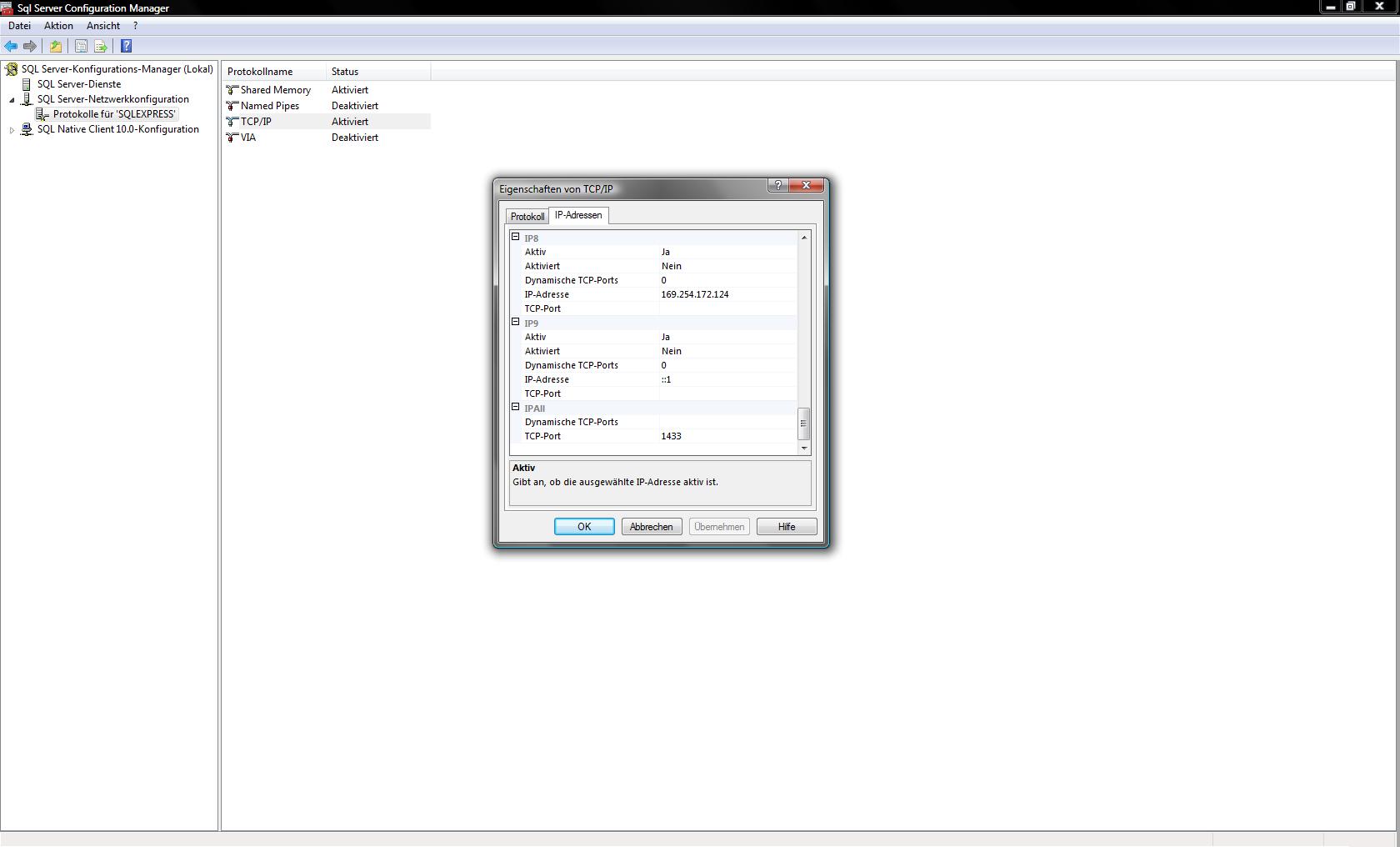Select the IP-Adressen tab
This screenshot has height=847, width=1400.
578,215
